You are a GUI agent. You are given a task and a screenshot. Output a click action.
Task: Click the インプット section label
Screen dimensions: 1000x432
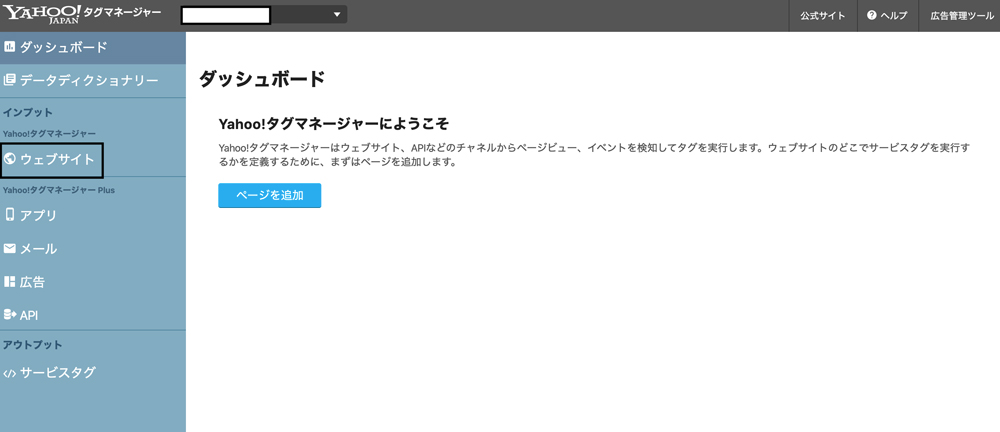27,112
